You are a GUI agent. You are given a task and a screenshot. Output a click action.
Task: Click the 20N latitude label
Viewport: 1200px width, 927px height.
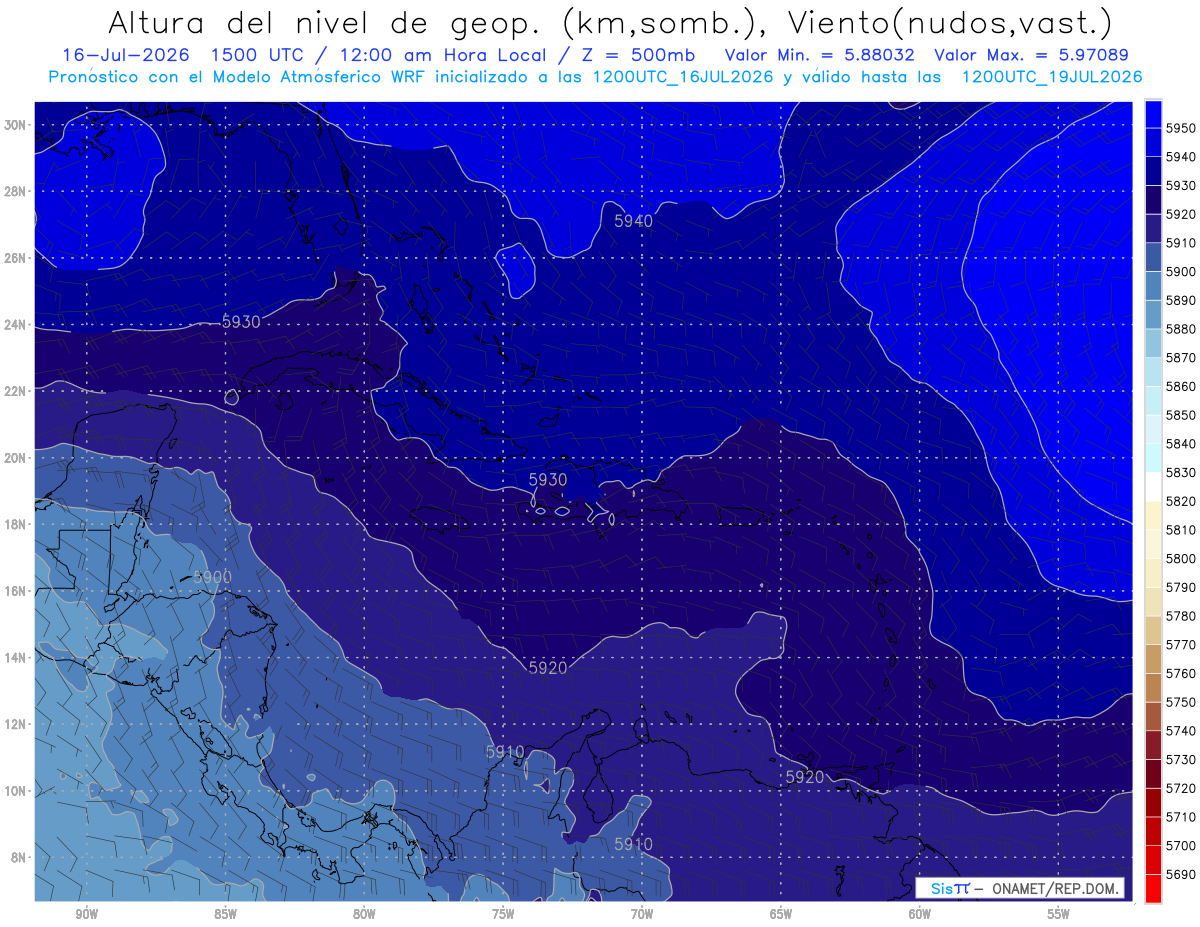click(15, 457)
